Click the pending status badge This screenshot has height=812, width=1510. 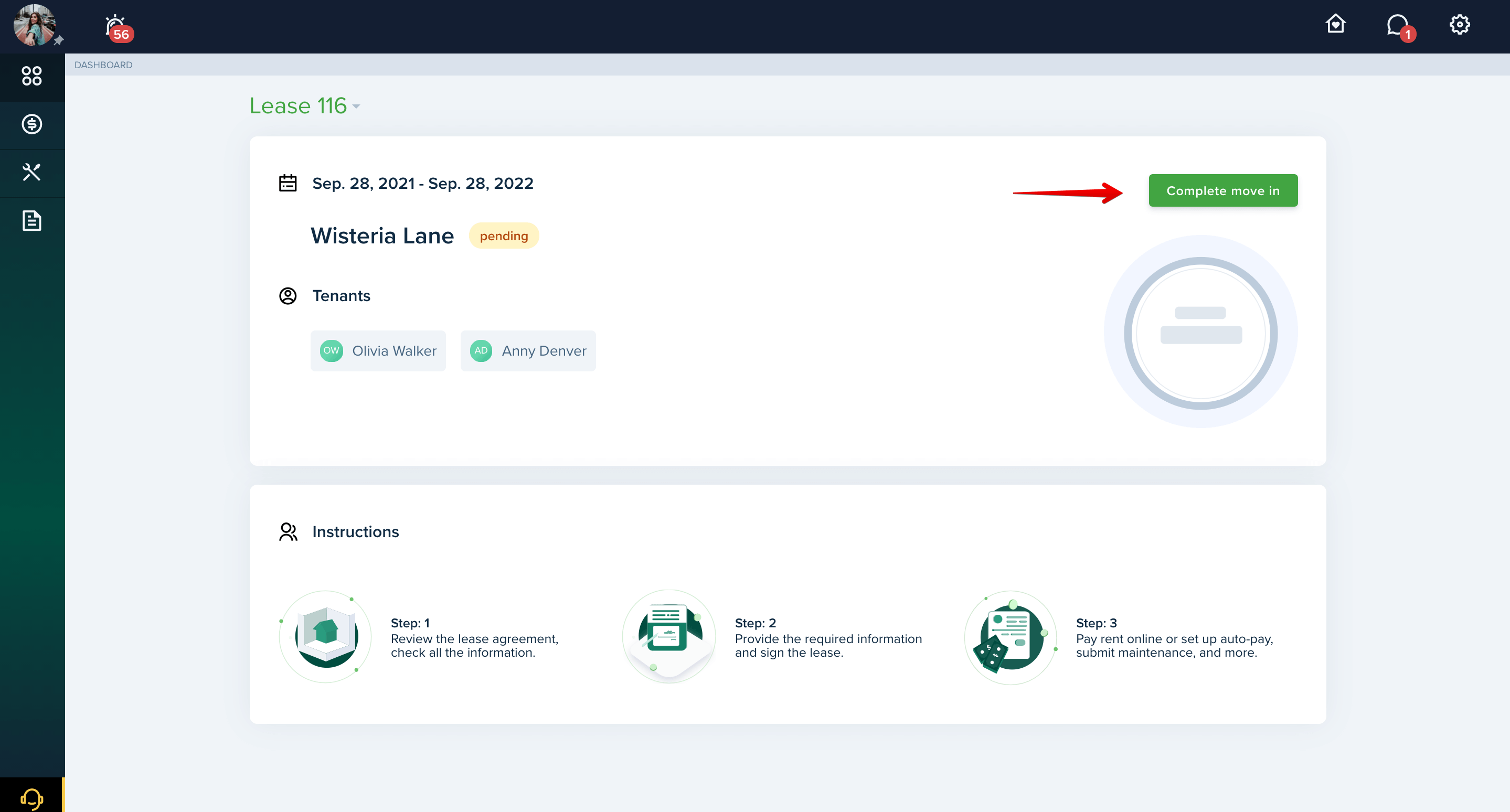[x=504, y=236]
